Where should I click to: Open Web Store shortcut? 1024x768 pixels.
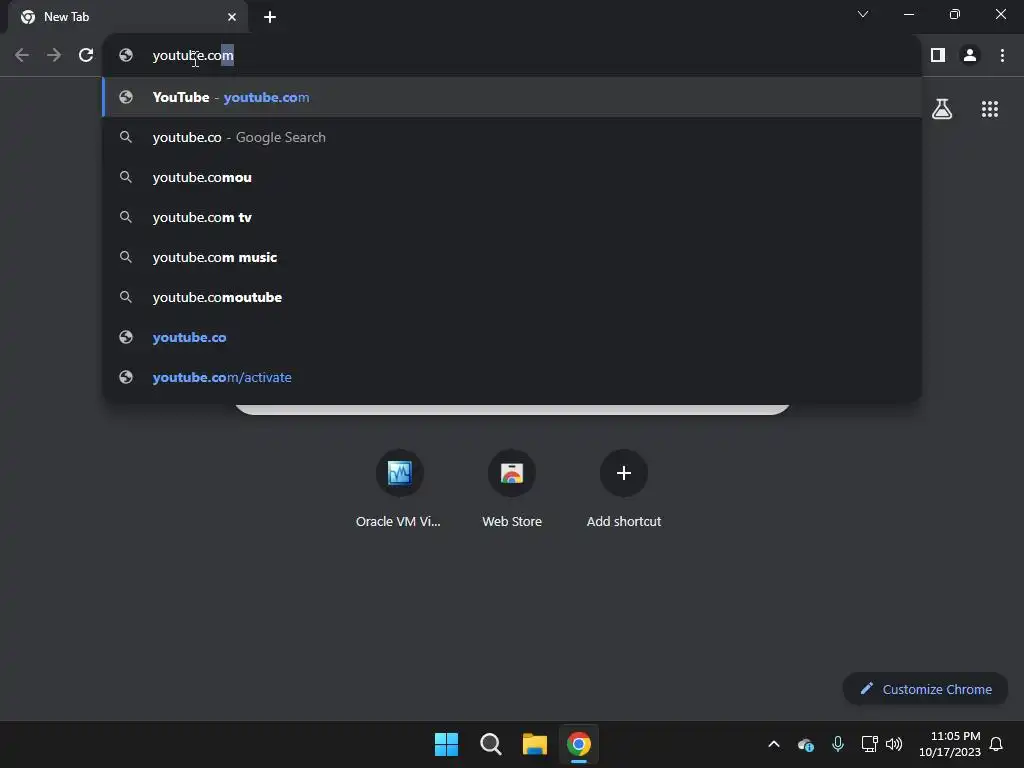coord(512,489)
